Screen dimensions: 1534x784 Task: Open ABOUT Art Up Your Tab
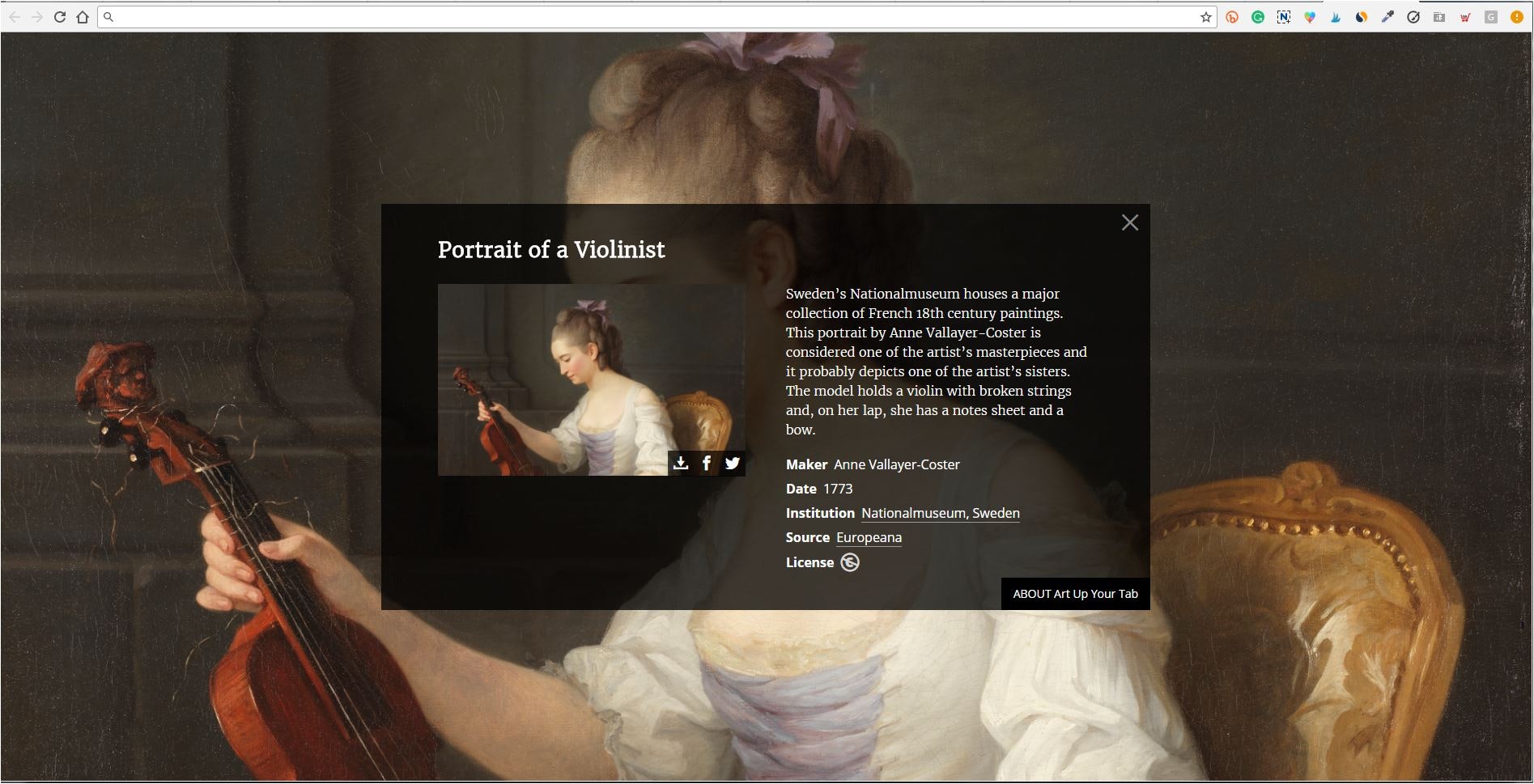click(x=1075, y=593)
